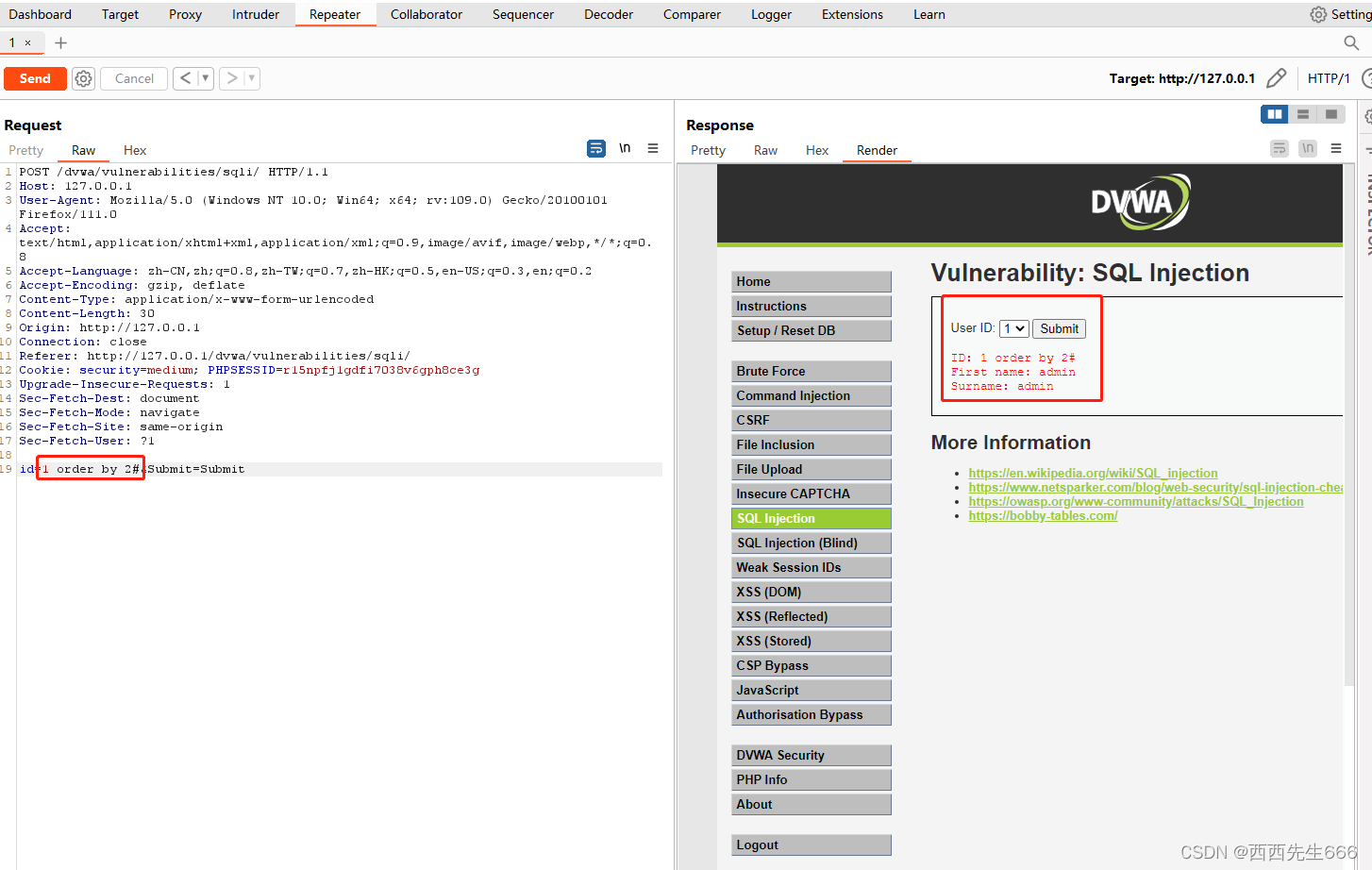The width and height of the screenshot is (1372, 870).
Task: Open DVWA Security menu item
Action: 811,755
